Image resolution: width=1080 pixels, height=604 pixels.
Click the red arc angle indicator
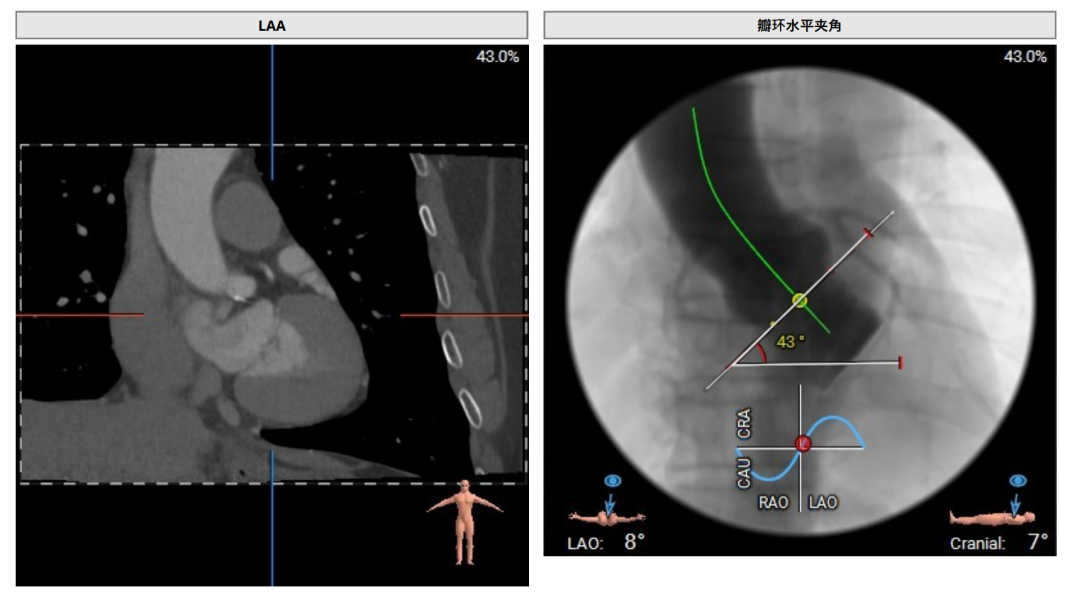coord(760,353)
